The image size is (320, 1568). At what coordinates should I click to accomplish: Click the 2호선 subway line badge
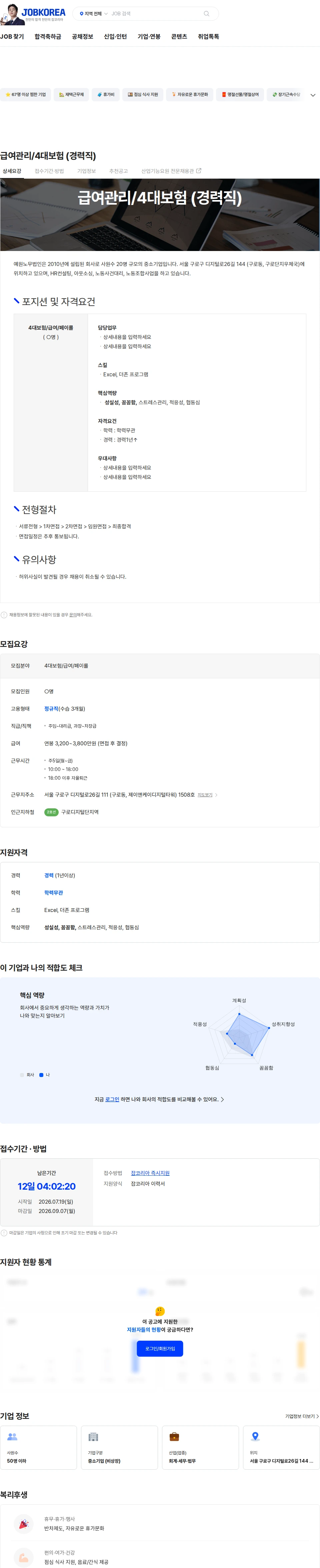51,812
